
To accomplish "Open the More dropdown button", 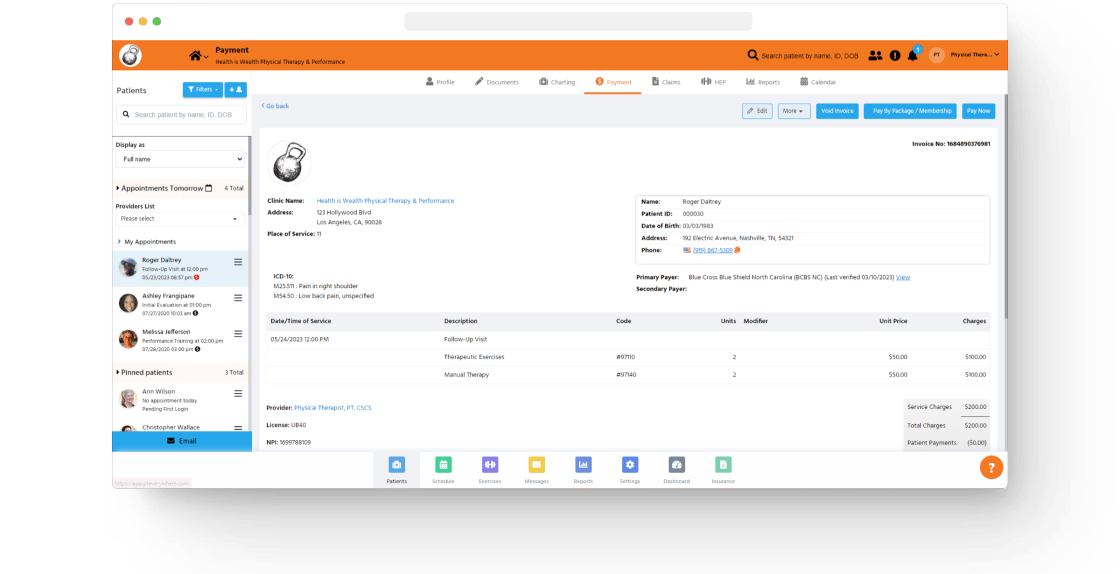I will 794,111.
